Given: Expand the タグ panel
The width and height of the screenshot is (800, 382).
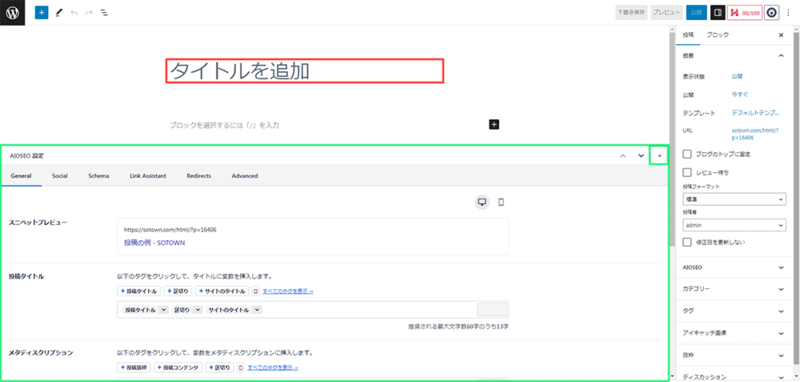Looking at the screenshot, I should coord(734,311).
